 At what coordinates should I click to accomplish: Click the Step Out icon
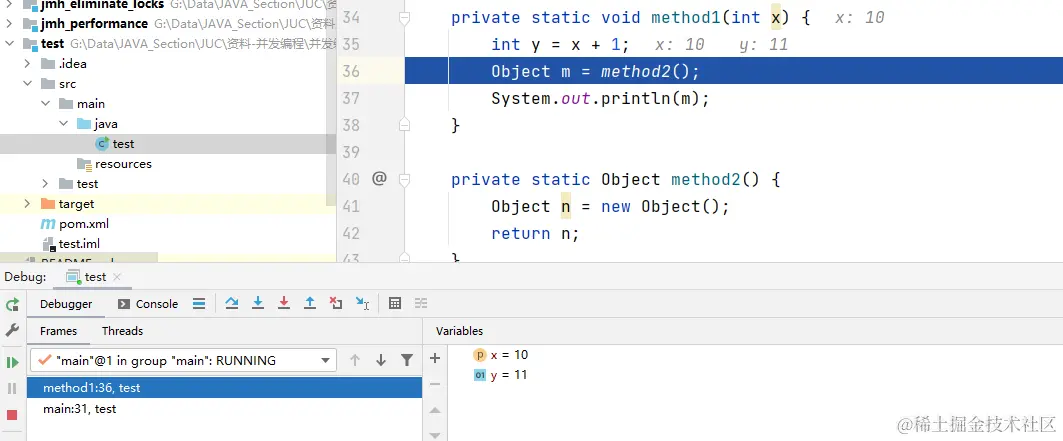pyautogui.click(x=310, y=303)
